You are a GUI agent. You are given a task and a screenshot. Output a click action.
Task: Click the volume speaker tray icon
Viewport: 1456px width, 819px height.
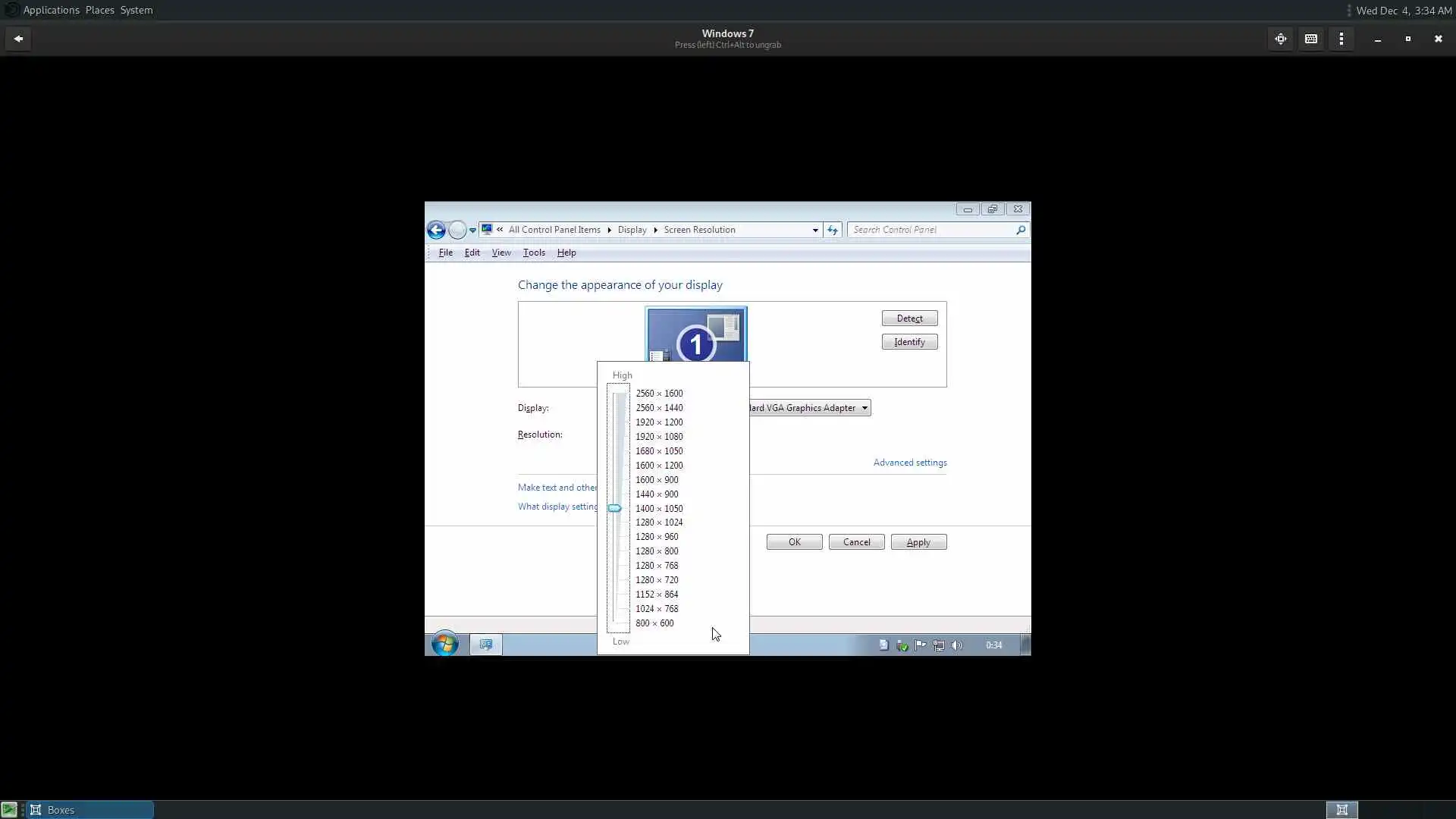click(957, 645)
